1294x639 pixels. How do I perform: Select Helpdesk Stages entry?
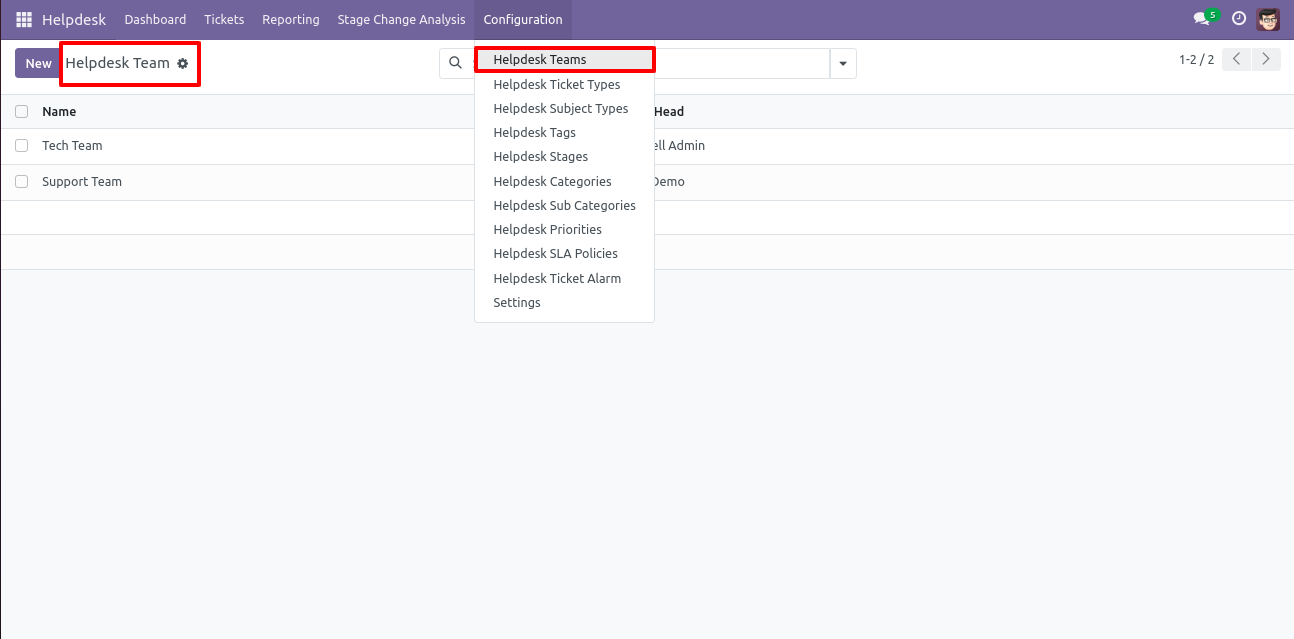(564, 156)
